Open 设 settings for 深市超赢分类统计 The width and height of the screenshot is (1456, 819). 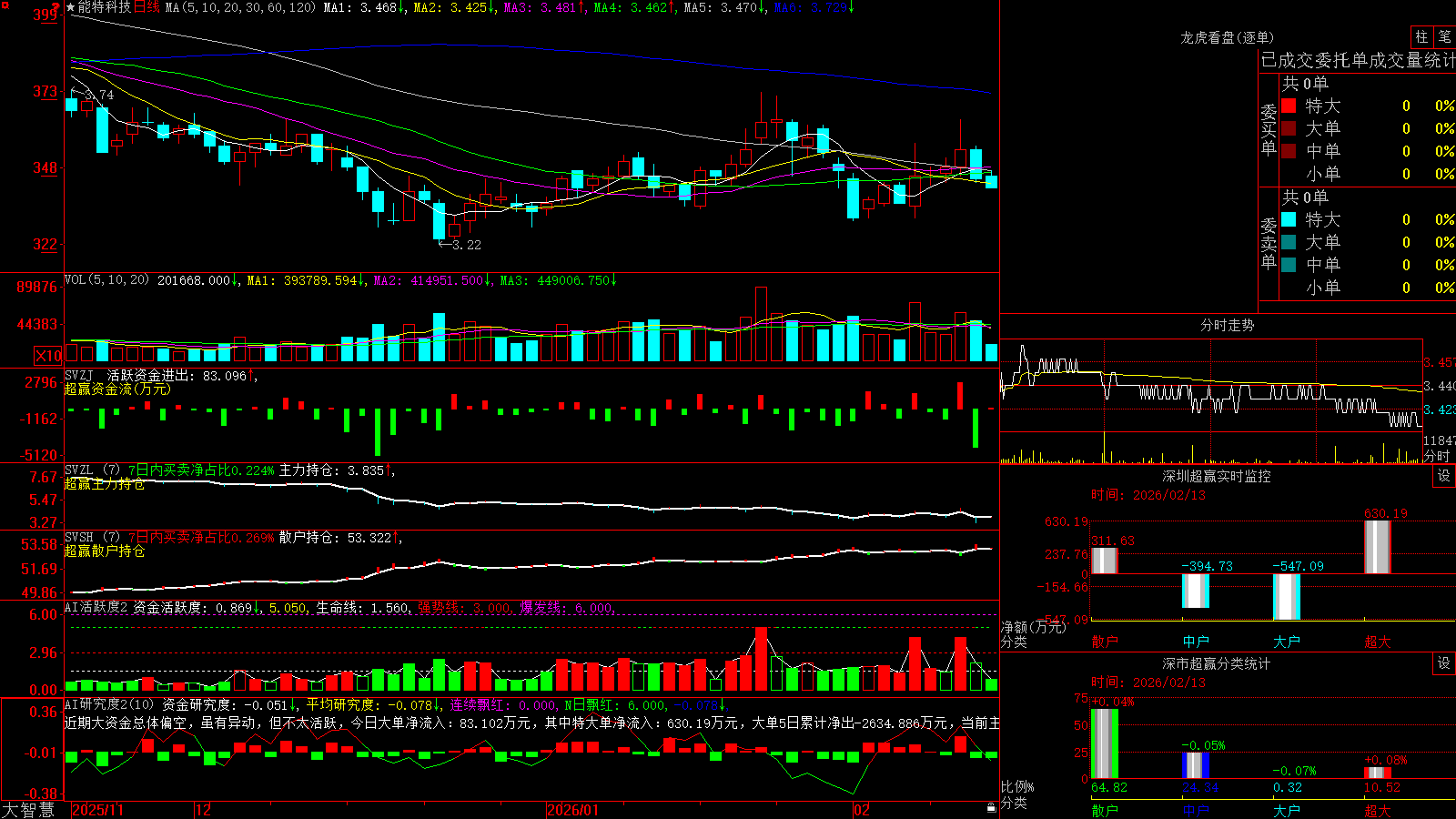click(1444, 663)
